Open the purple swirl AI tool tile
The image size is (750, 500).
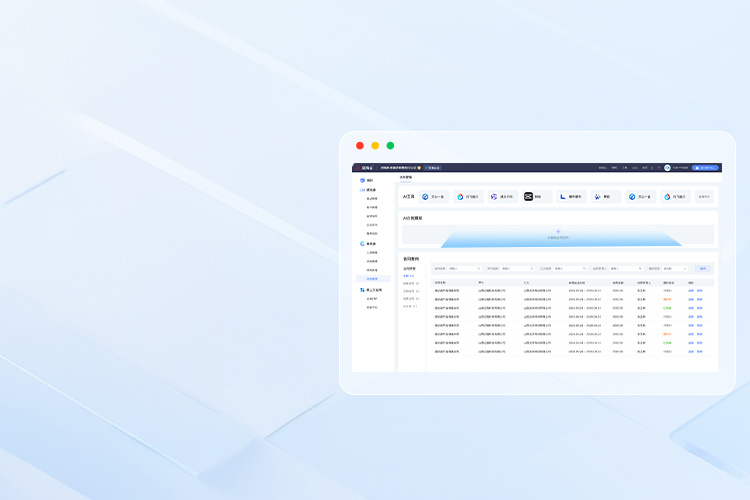[x=499, y=197]
